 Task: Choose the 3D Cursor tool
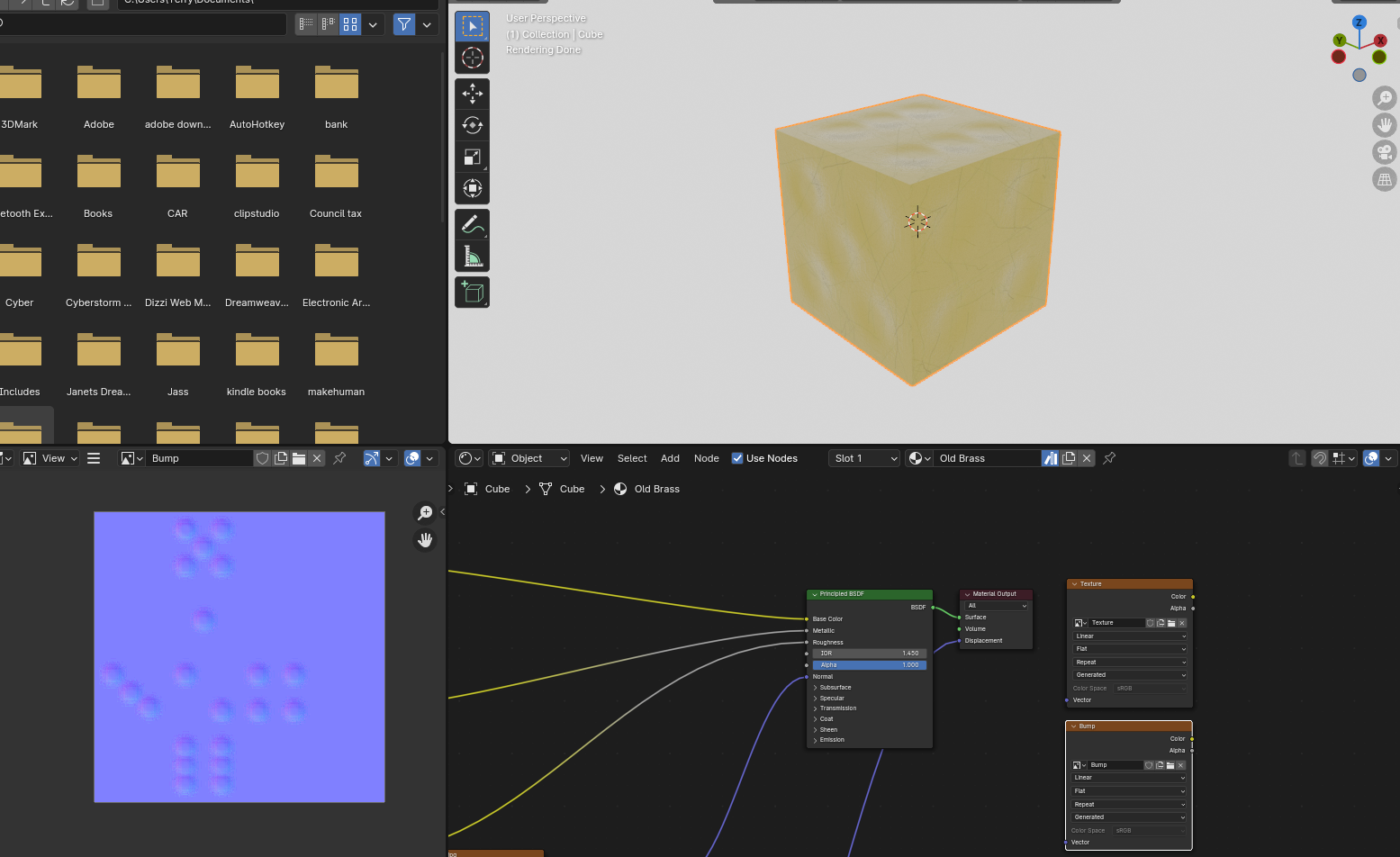472,59
